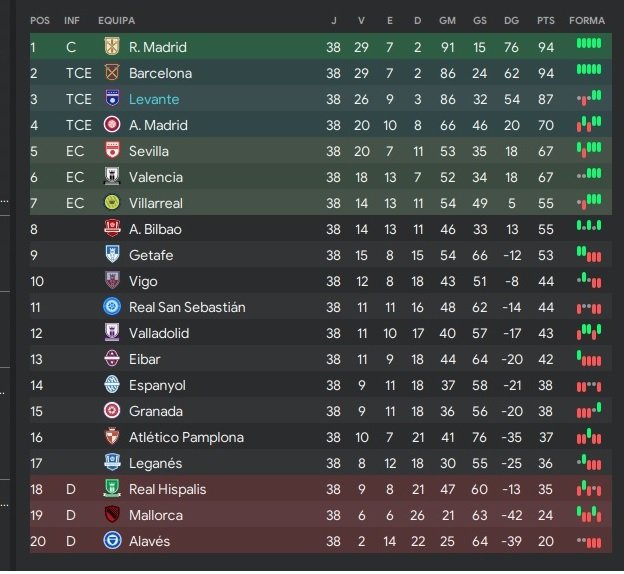This screenshot has width=624, height=574.
Task: Select the Real San Sebastián team name
Action: 187,307
